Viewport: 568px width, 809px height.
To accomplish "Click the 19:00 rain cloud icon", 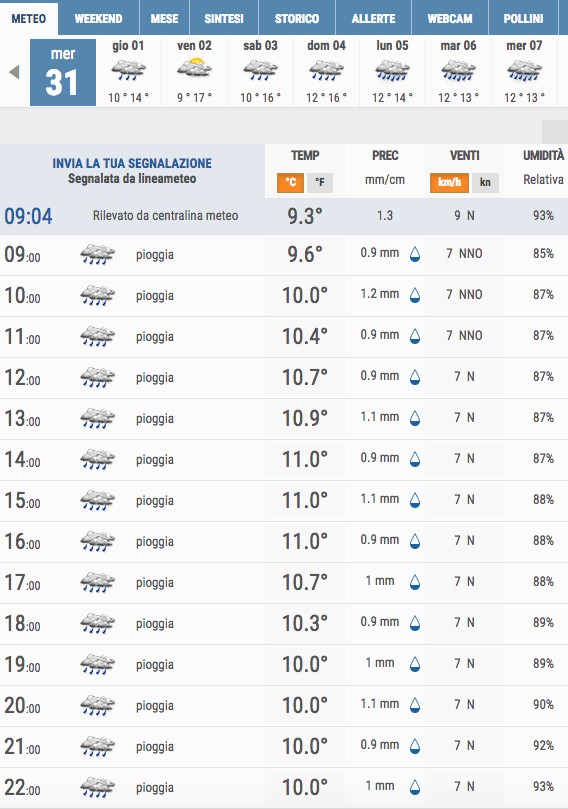I will 98,665.
